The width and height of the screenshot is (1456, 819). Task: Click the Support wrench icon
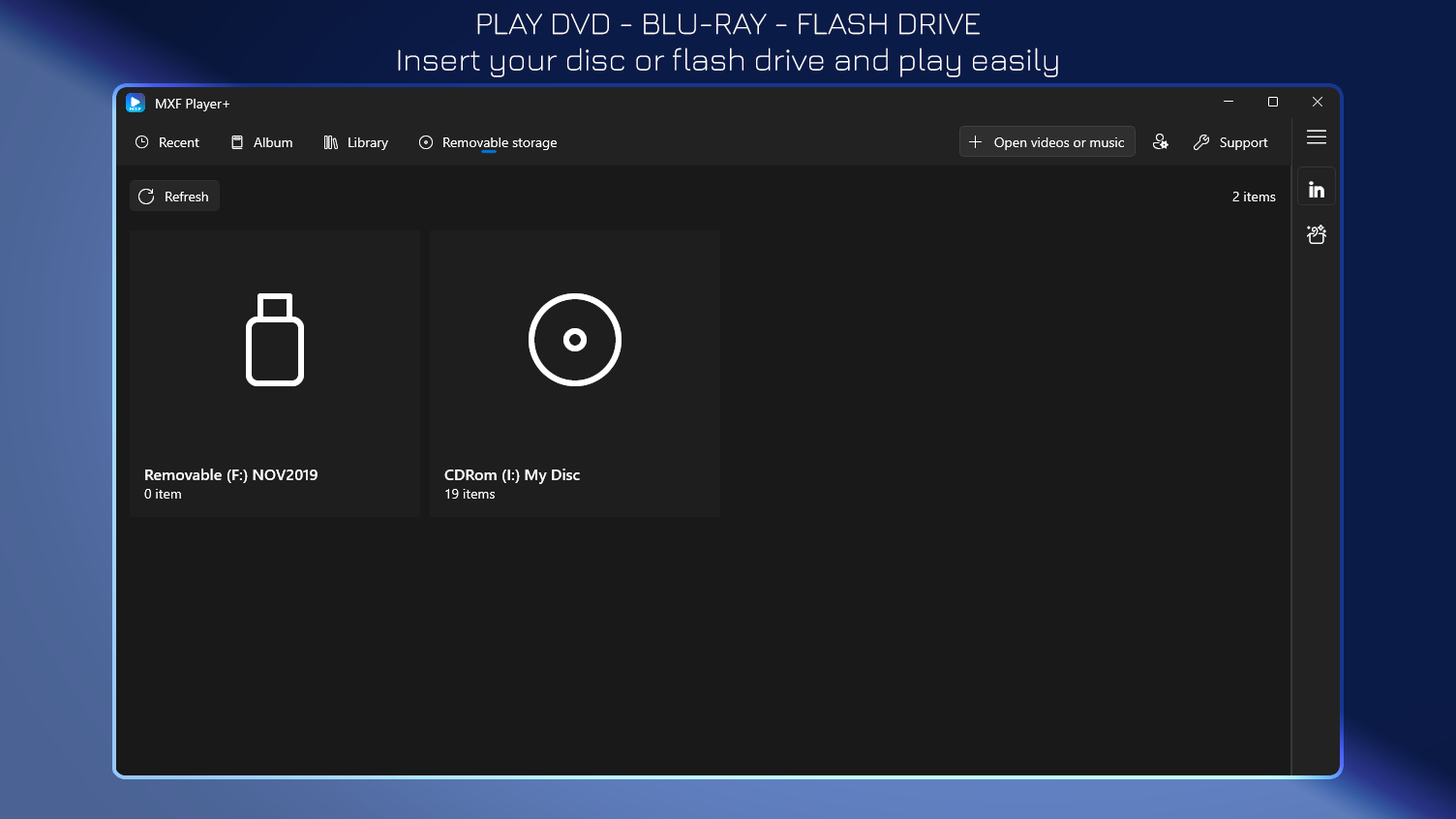[1201, 141]
